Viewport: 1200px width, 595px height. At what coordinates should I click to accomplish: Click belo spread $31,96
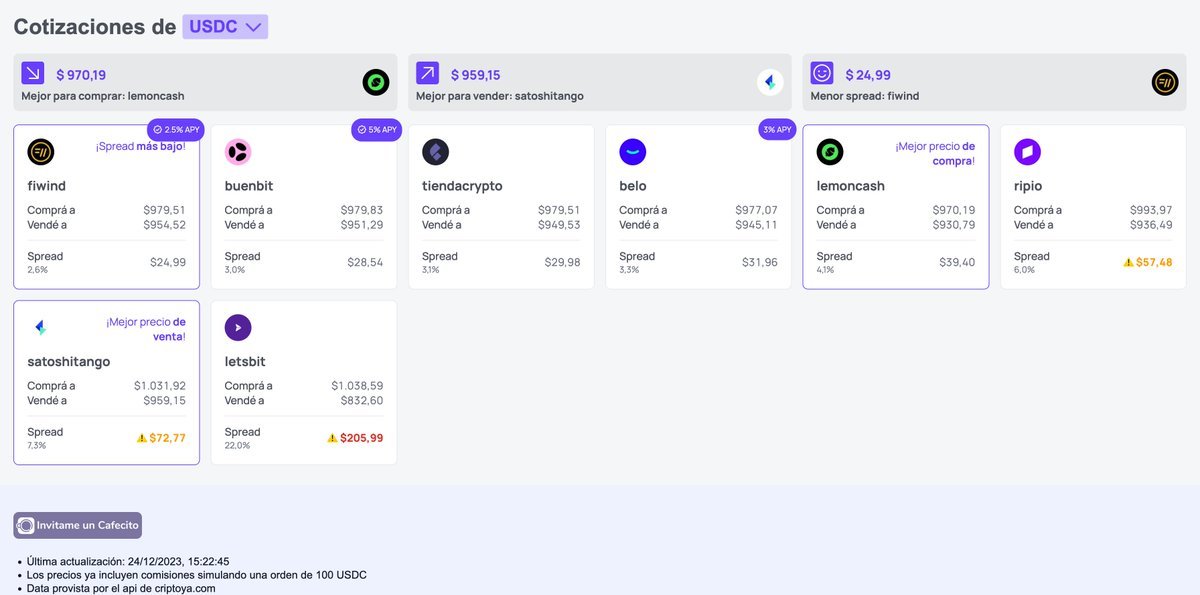(759, 262)
